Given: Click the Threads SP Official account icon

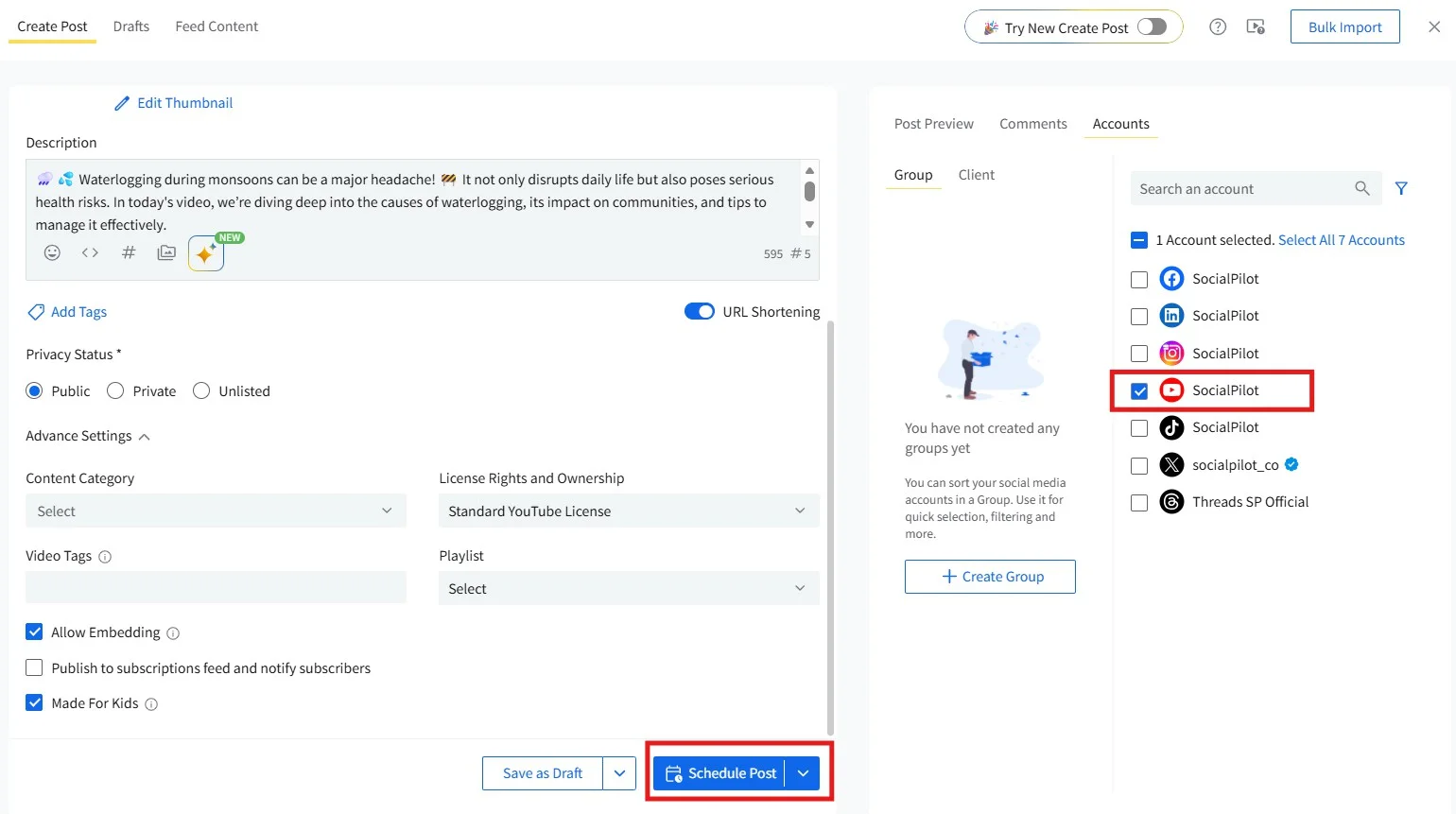Looking at the screenshot, I should coord(1171,502).
